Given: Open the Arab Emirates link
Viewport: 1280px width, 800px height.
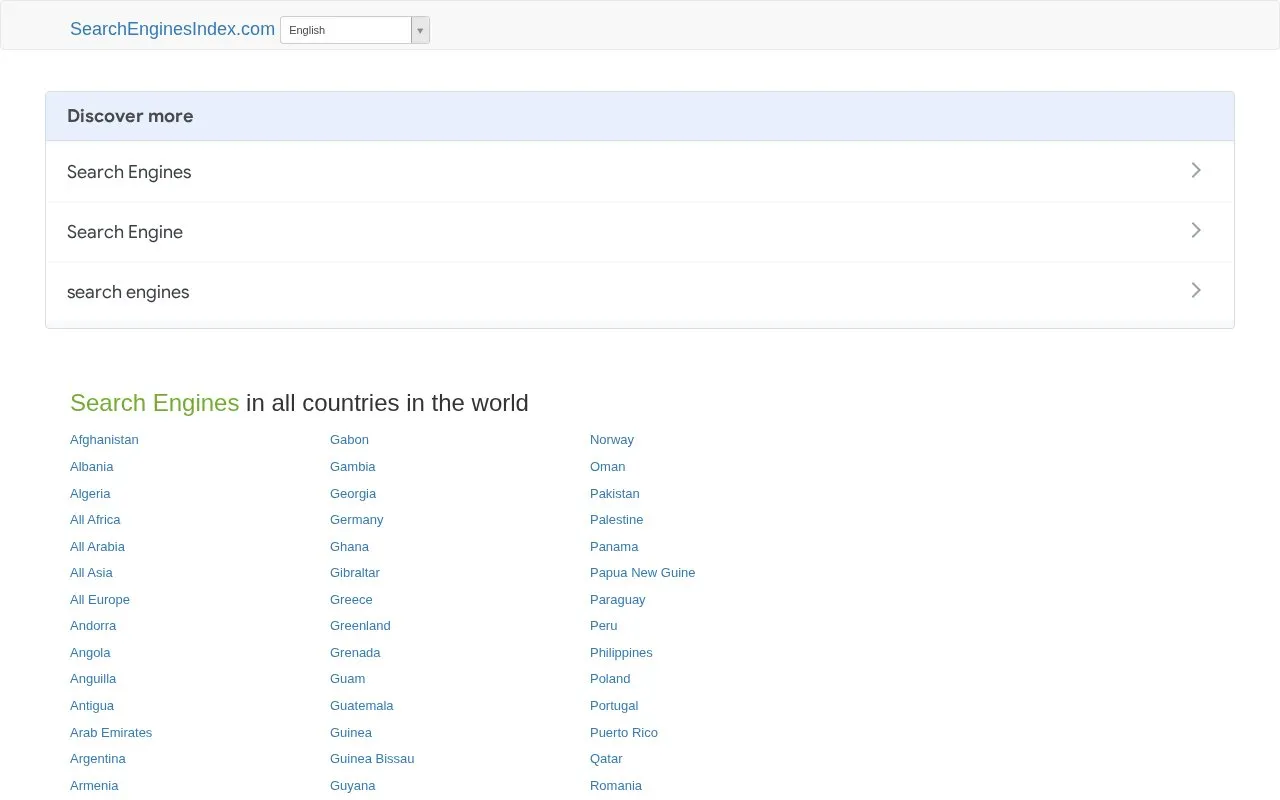Looking at the screenshot, I should click(111, 733).
